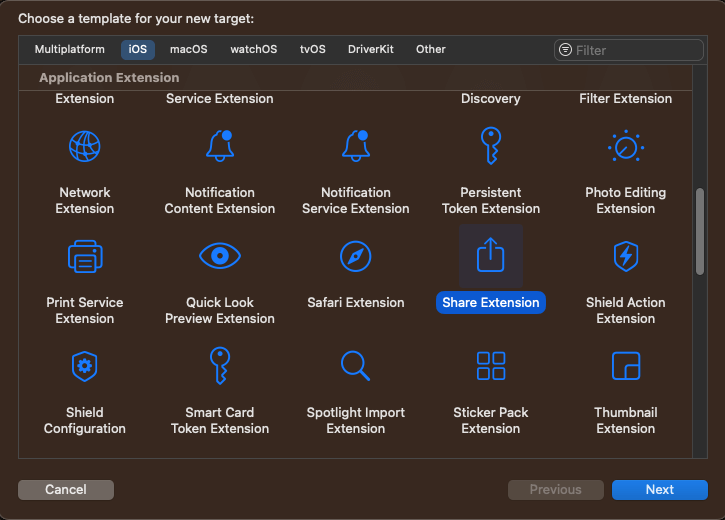Click the filter icon in search field

point(565,49)
